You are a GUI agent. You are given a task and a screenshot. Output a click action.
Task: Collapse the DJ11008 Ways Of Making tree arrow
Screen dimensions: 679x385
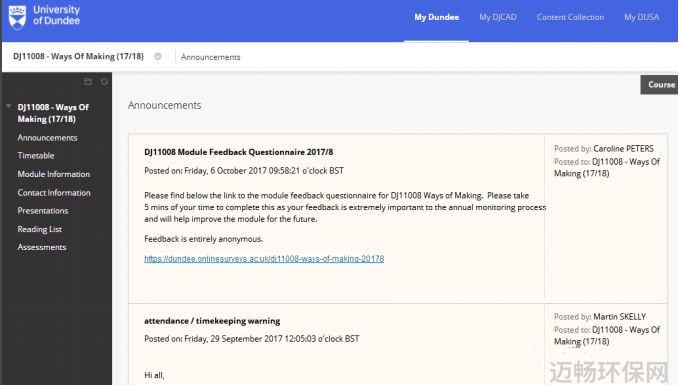pyautogui.click(x=9, y=106)
